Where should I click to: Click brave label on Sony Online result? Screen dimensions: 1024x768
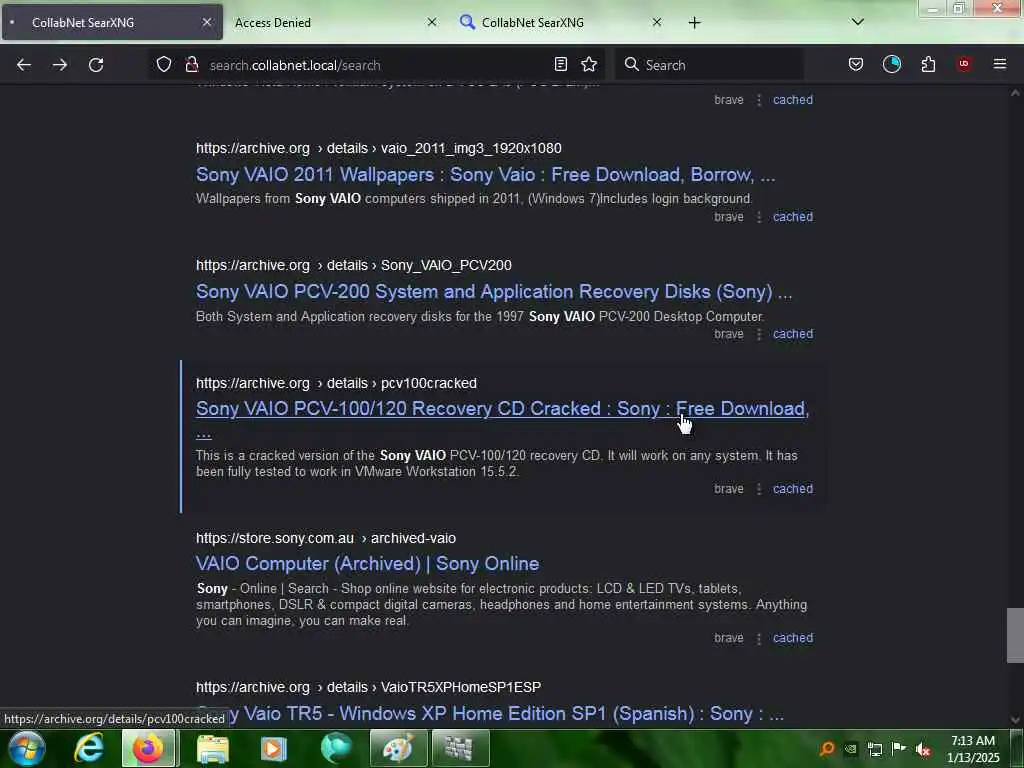pyautogui.click(x=729, y=637)
